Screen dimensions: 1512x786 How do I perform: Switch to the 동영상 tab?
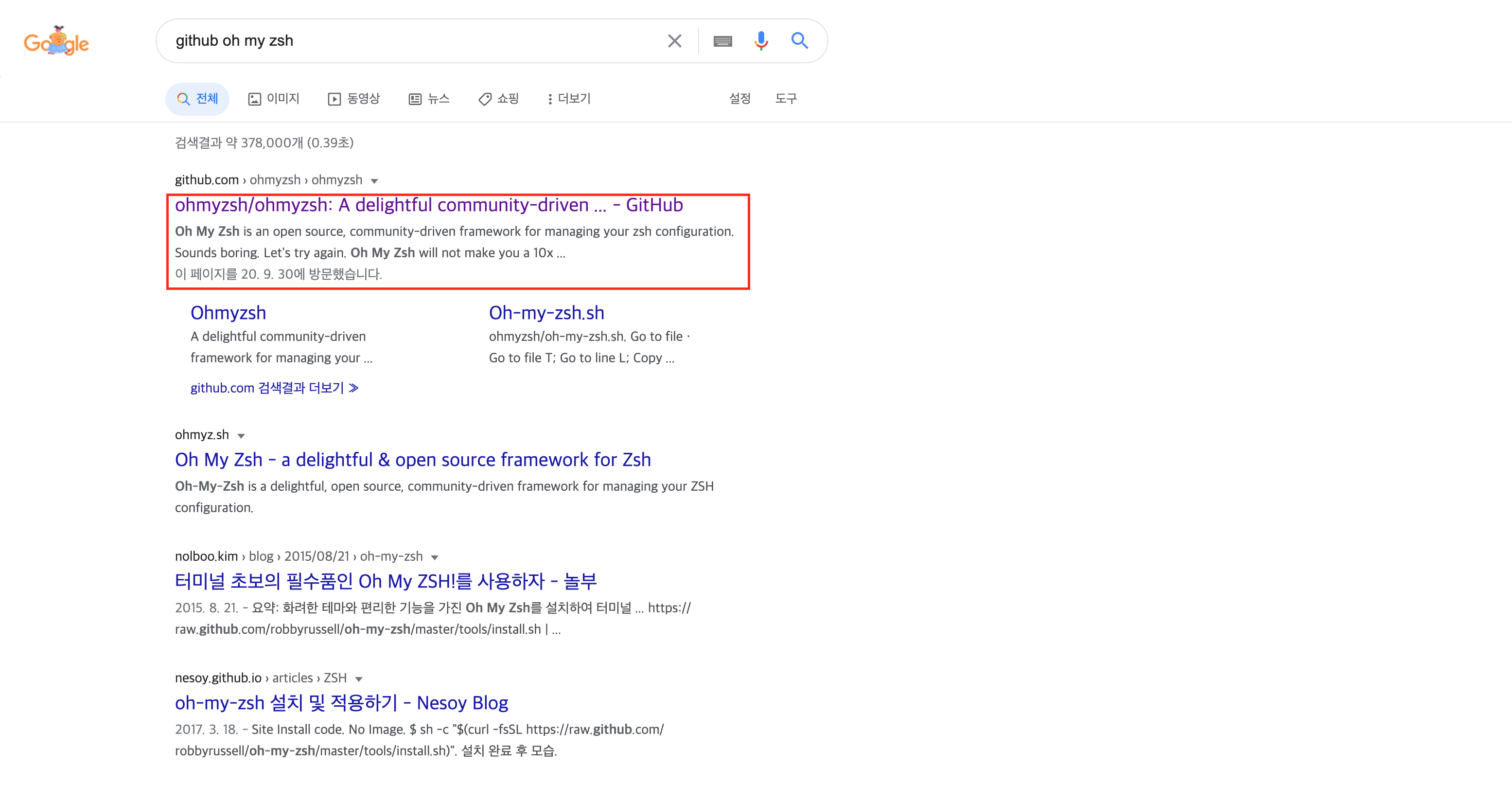(x=353, y=99)
